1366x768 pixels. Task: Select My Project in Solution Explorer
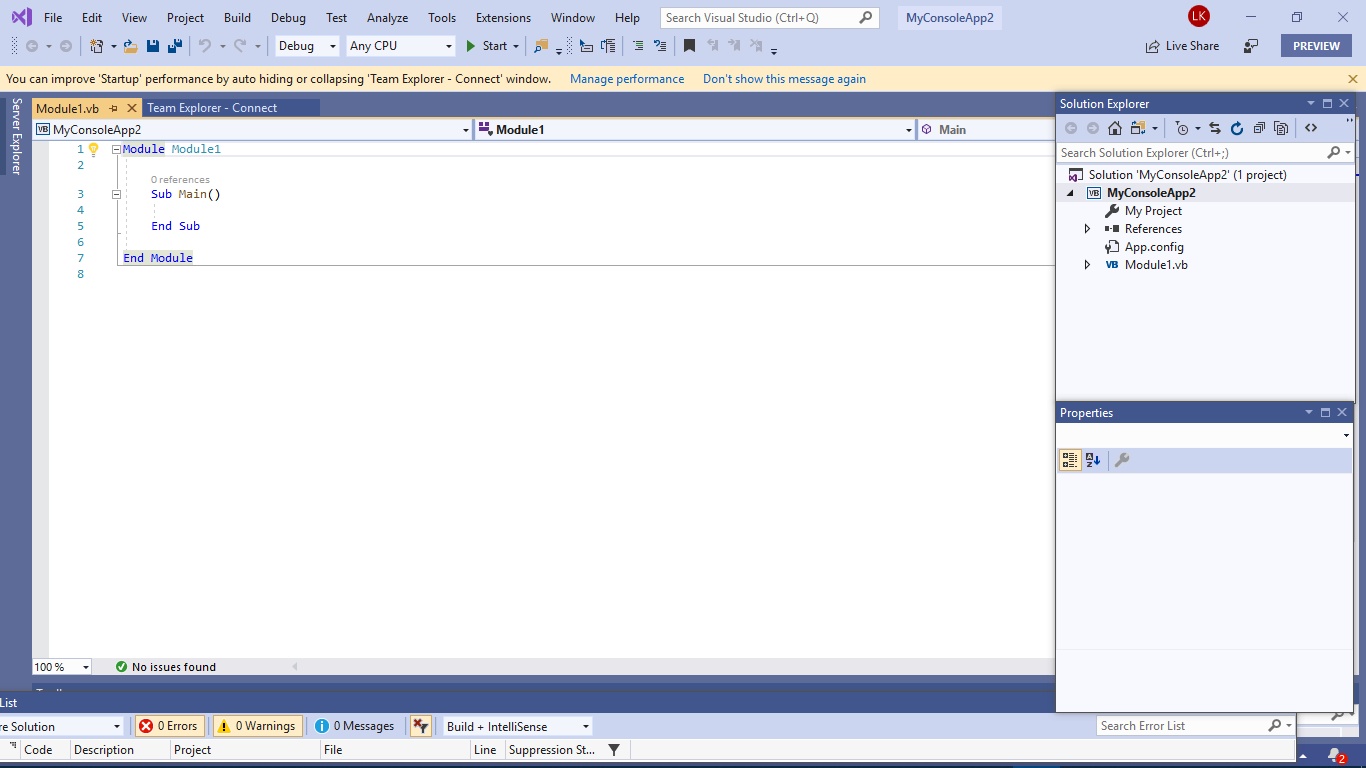tap(1153, 211)
